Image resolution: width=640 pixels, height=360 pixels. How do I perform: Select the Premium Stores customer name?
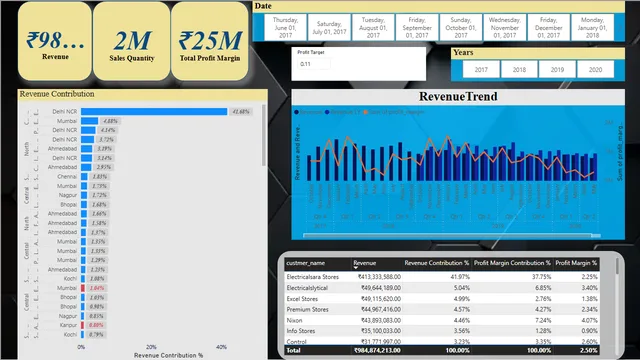point(307,309)
